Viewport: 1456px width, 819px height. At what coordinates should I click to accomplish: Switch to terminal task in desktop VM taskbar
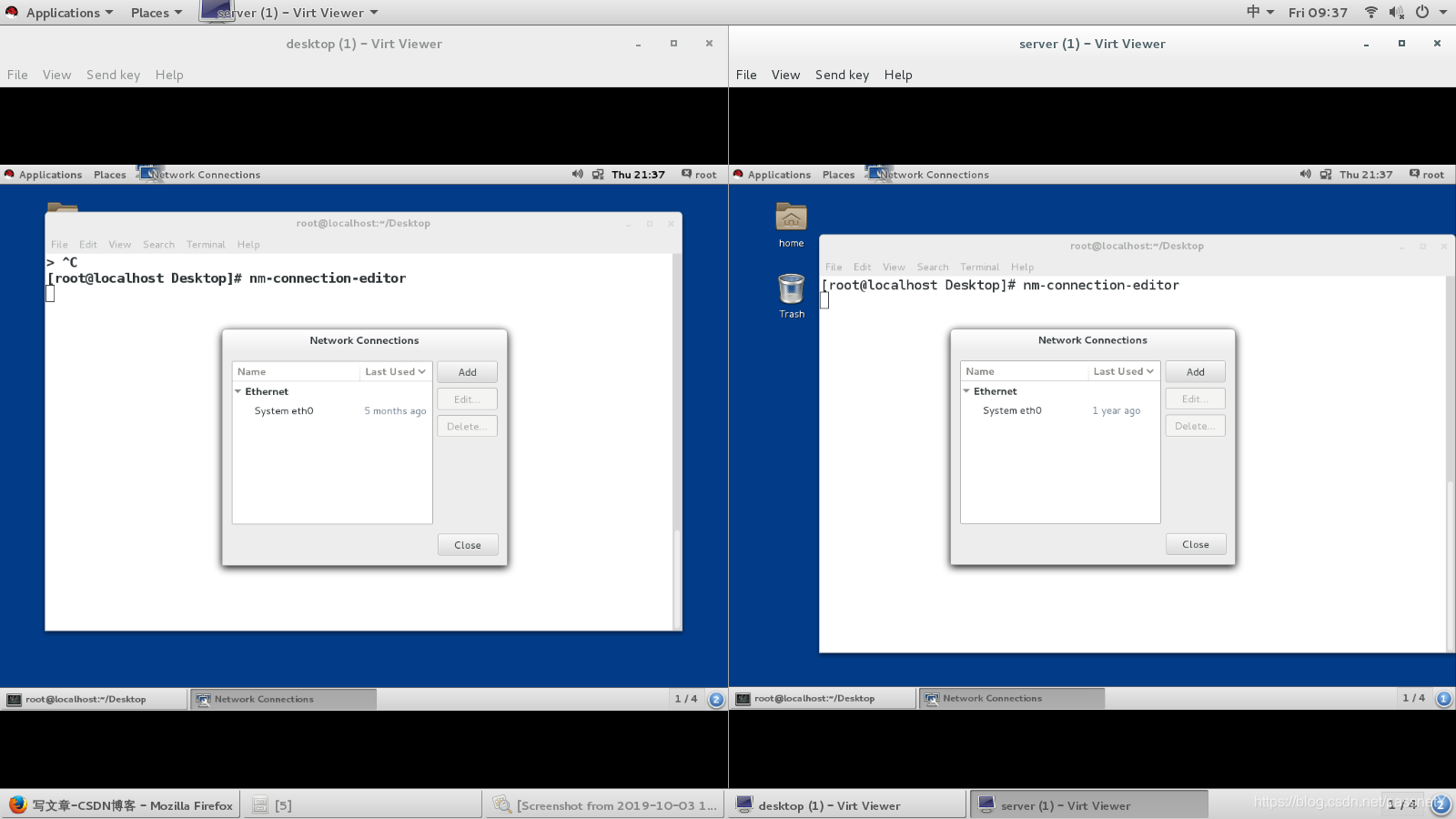coord(95,699)
